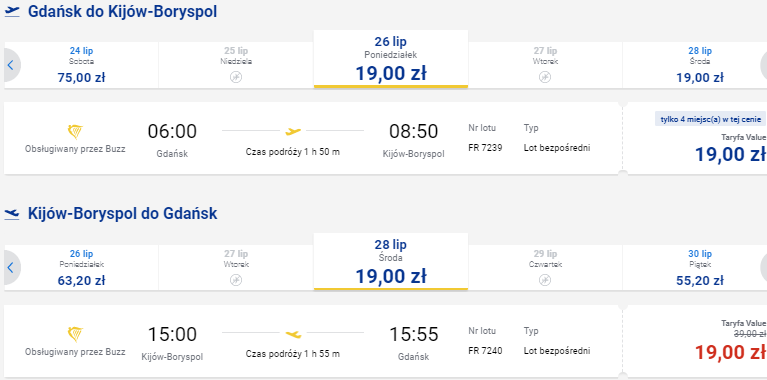
Task: Choose selected outbound tab 26 lip Poniedziałek
Action: [391, 59]
